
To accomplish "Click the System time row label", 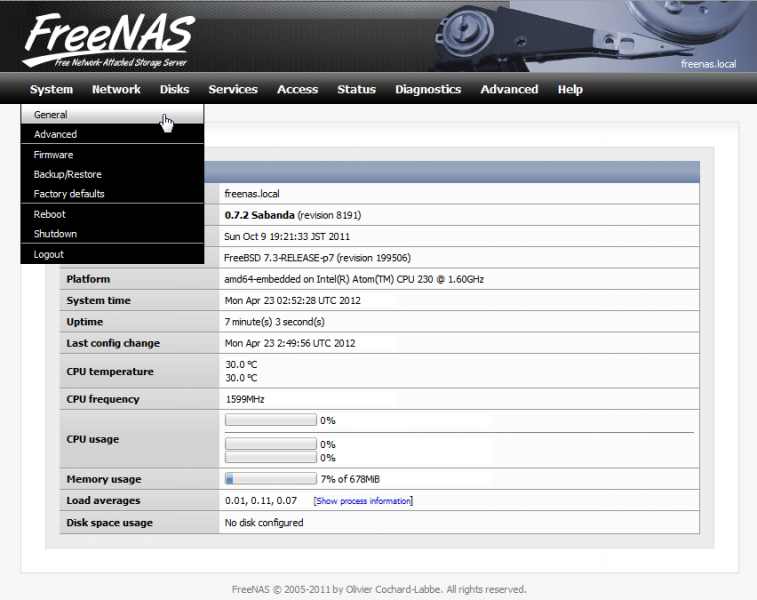I will tap(98, 300).
